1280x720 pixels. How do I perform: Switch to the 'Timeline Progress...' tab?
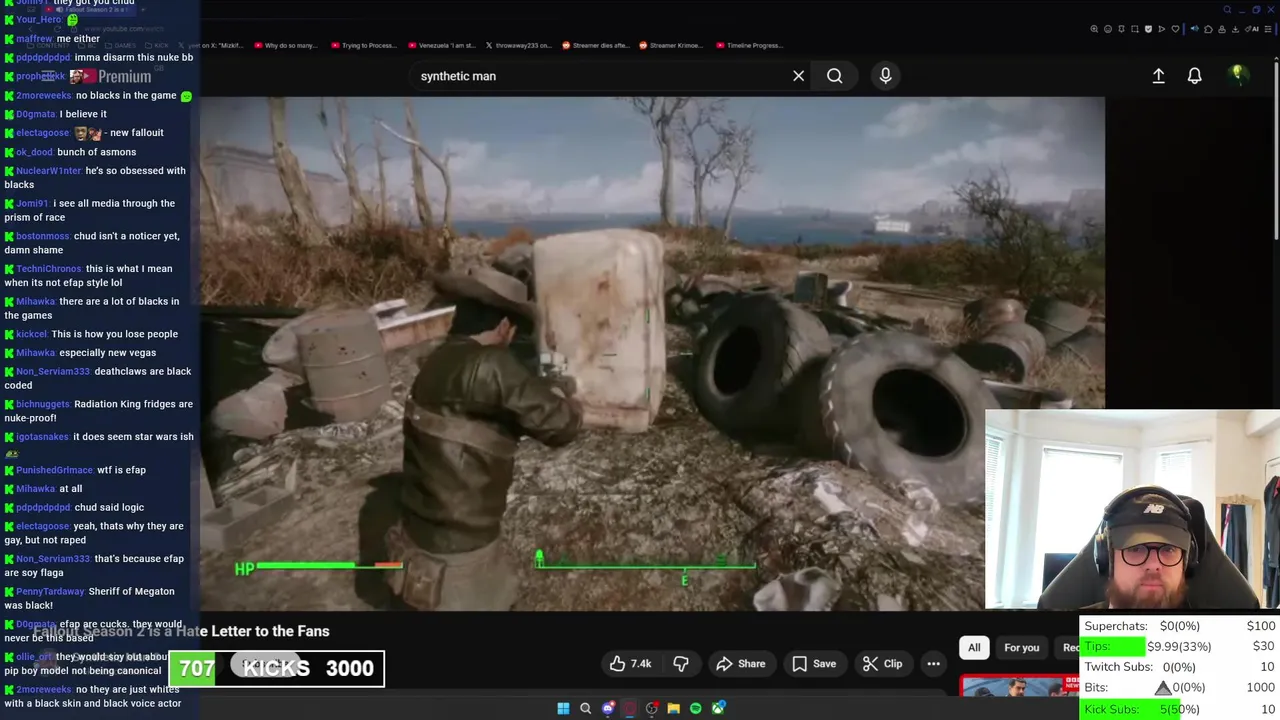click(x=750, y=45)
